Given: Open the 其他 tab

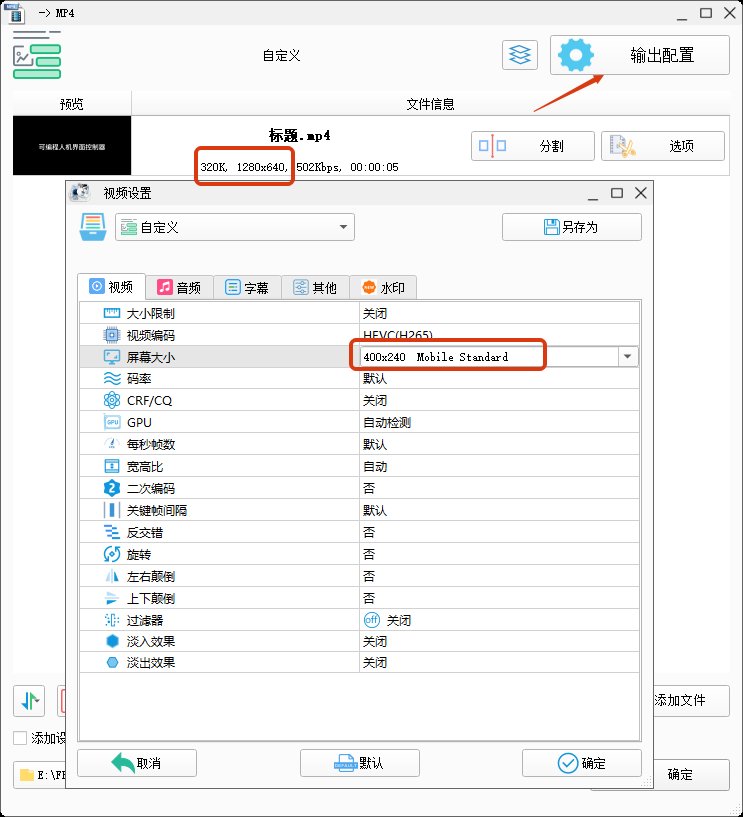Looking at the screenshot, I should click(x=315, y=287).
